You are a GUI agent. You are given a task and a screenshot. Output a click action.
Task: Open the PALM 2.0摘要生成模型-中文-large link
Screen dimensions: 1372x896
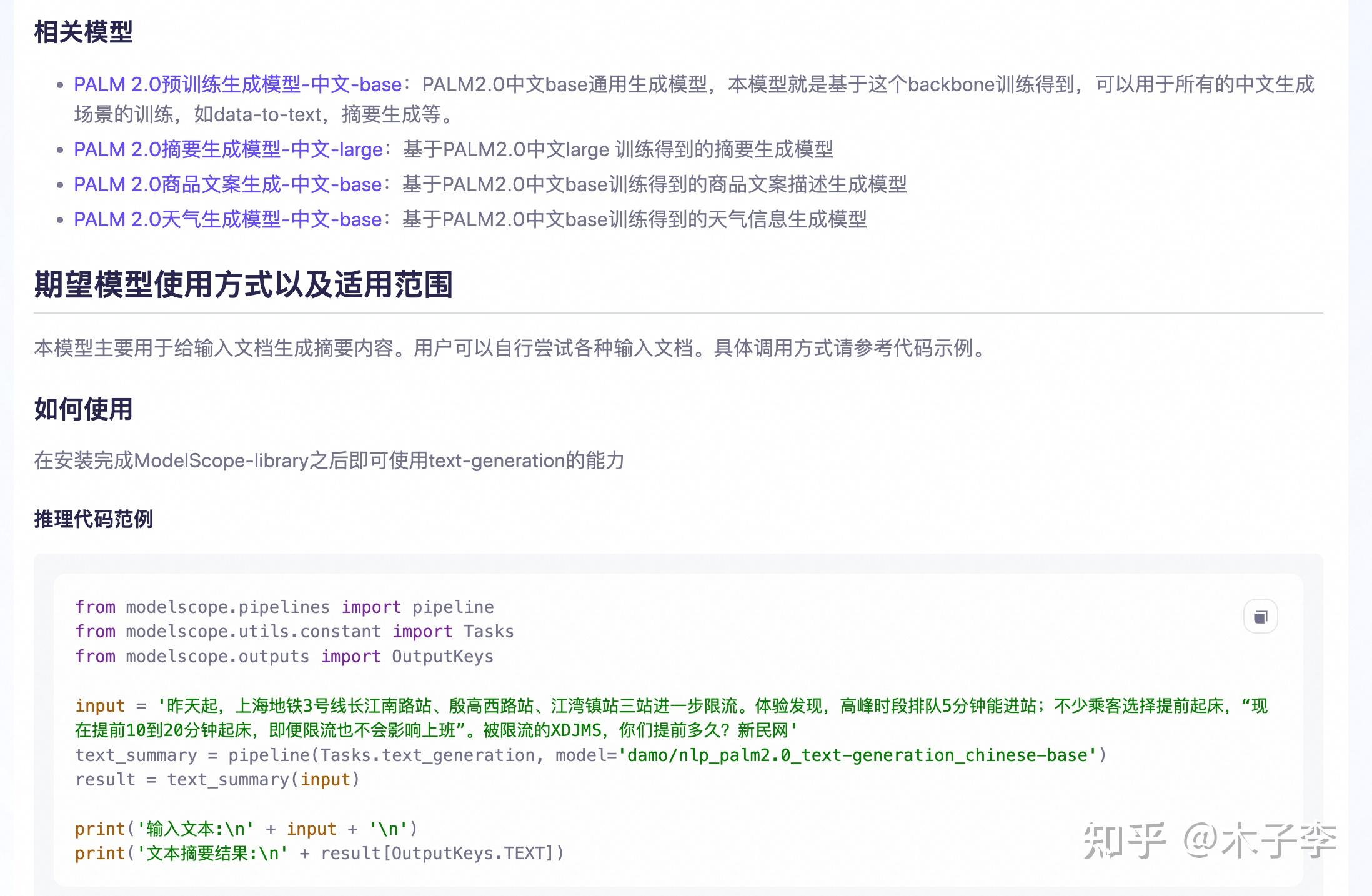coord(227,150)
